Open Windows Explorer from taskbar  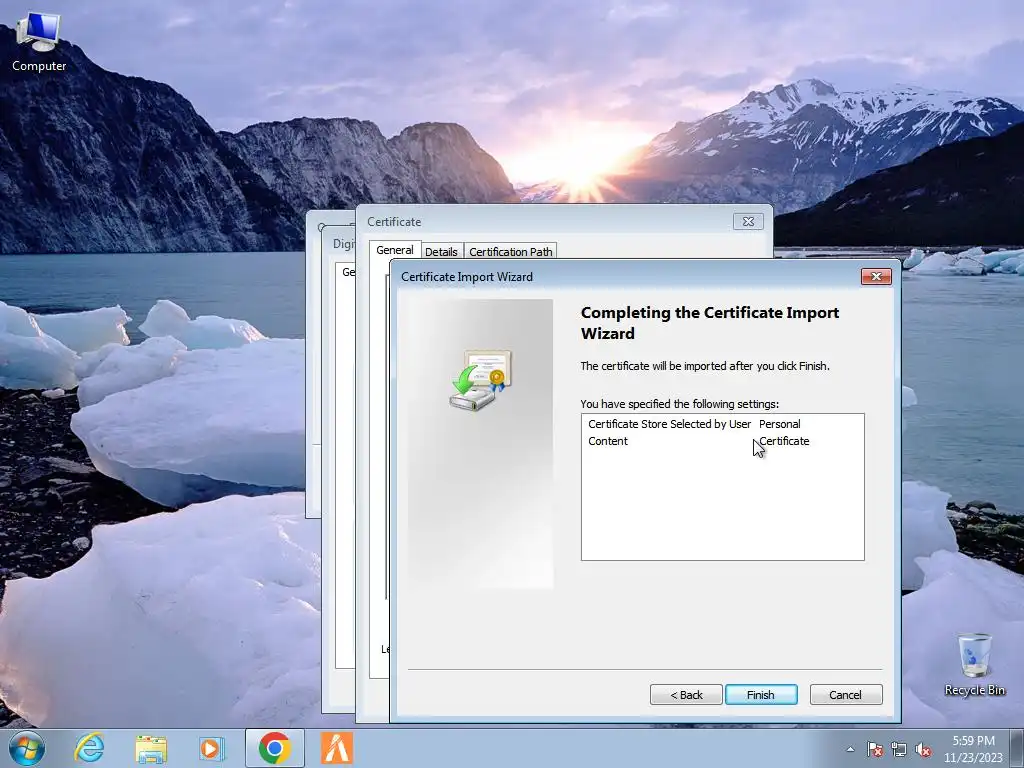151,748
